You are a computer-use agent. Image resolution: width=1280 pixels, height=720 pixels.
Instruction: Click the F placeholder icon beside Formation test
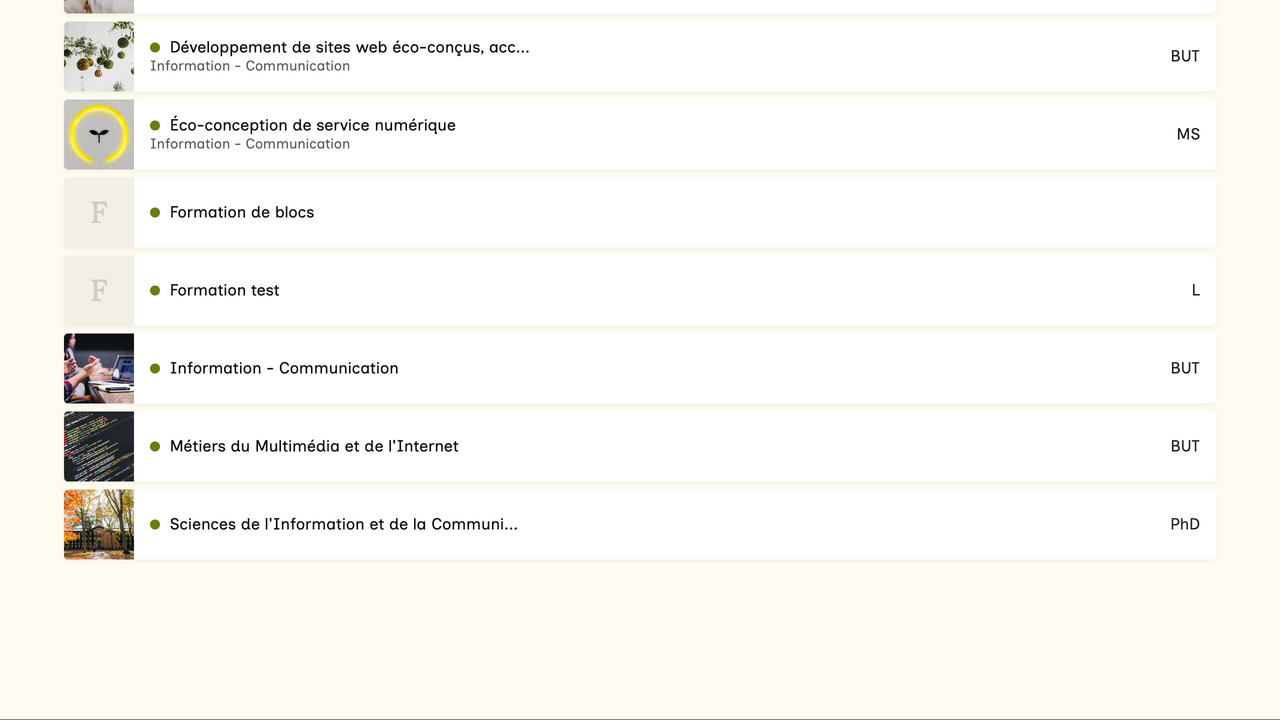99,290
